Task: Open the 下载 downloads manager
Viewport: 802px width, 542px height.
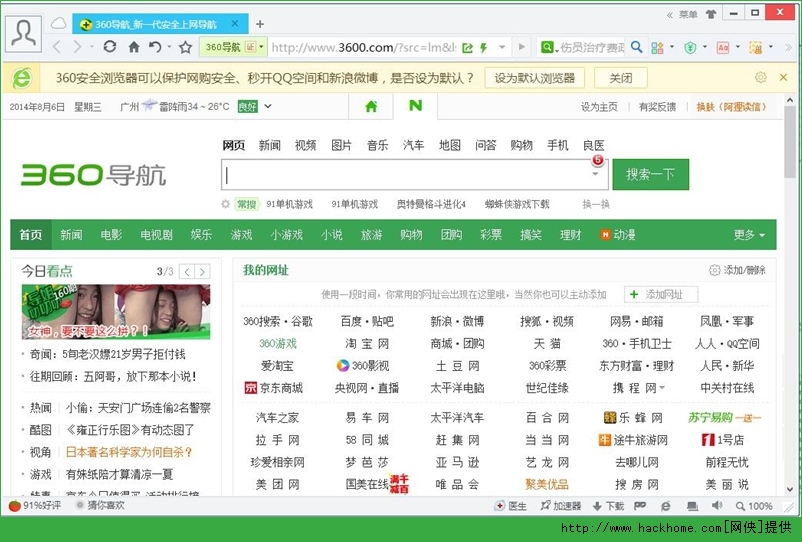Action: point(608,506)
